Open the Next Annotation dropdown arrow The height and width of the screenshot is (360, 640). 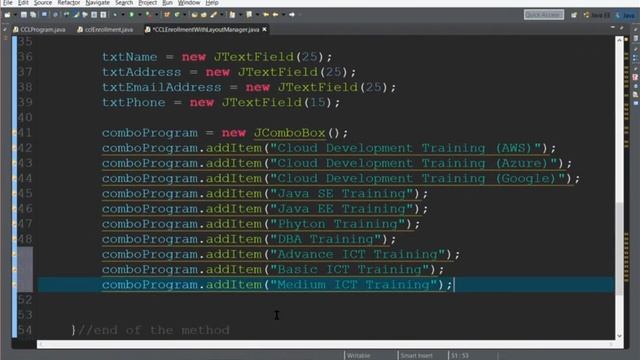[x=240, y=15]
